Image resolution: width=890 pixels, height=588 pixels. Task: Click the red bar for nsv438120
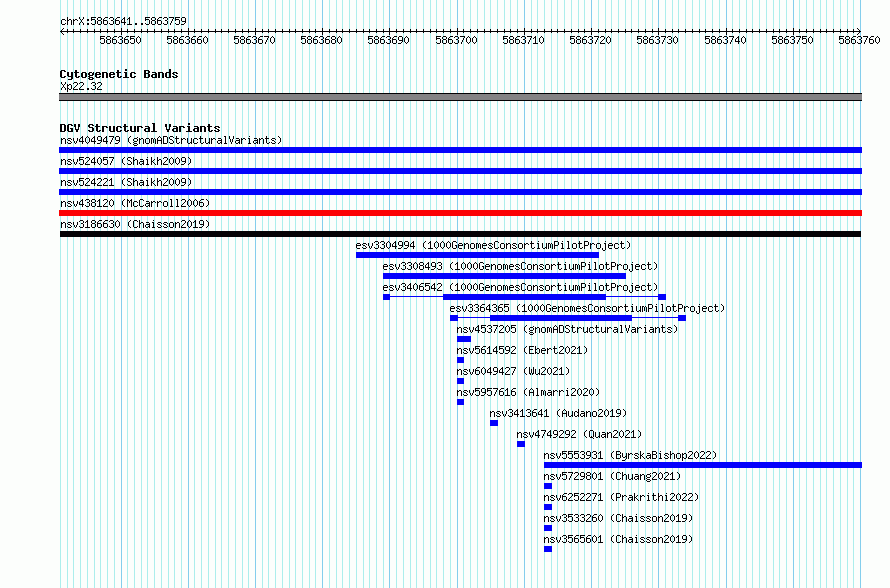click(460, 213)
